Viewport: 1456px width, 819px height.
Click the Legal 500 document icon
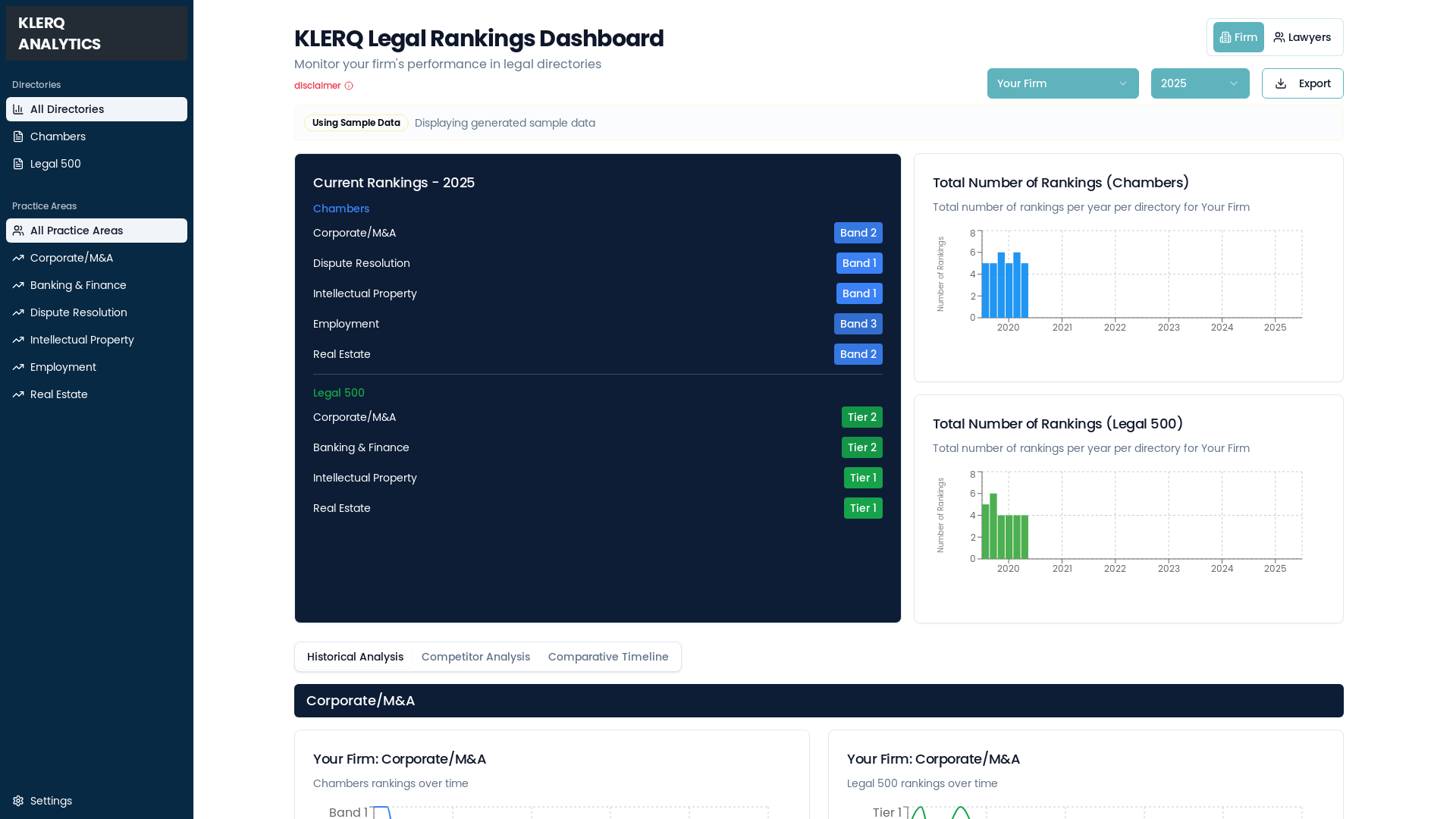(x=18, y=164)
